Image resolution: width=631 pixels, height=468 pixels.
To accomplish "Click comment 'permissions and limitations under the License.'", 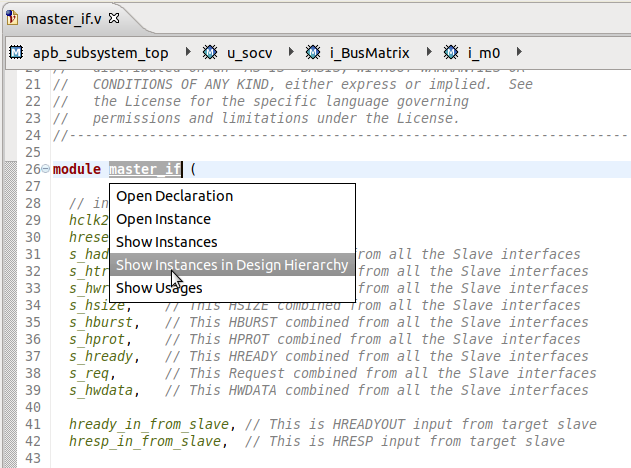I will (x=276, y=118).
